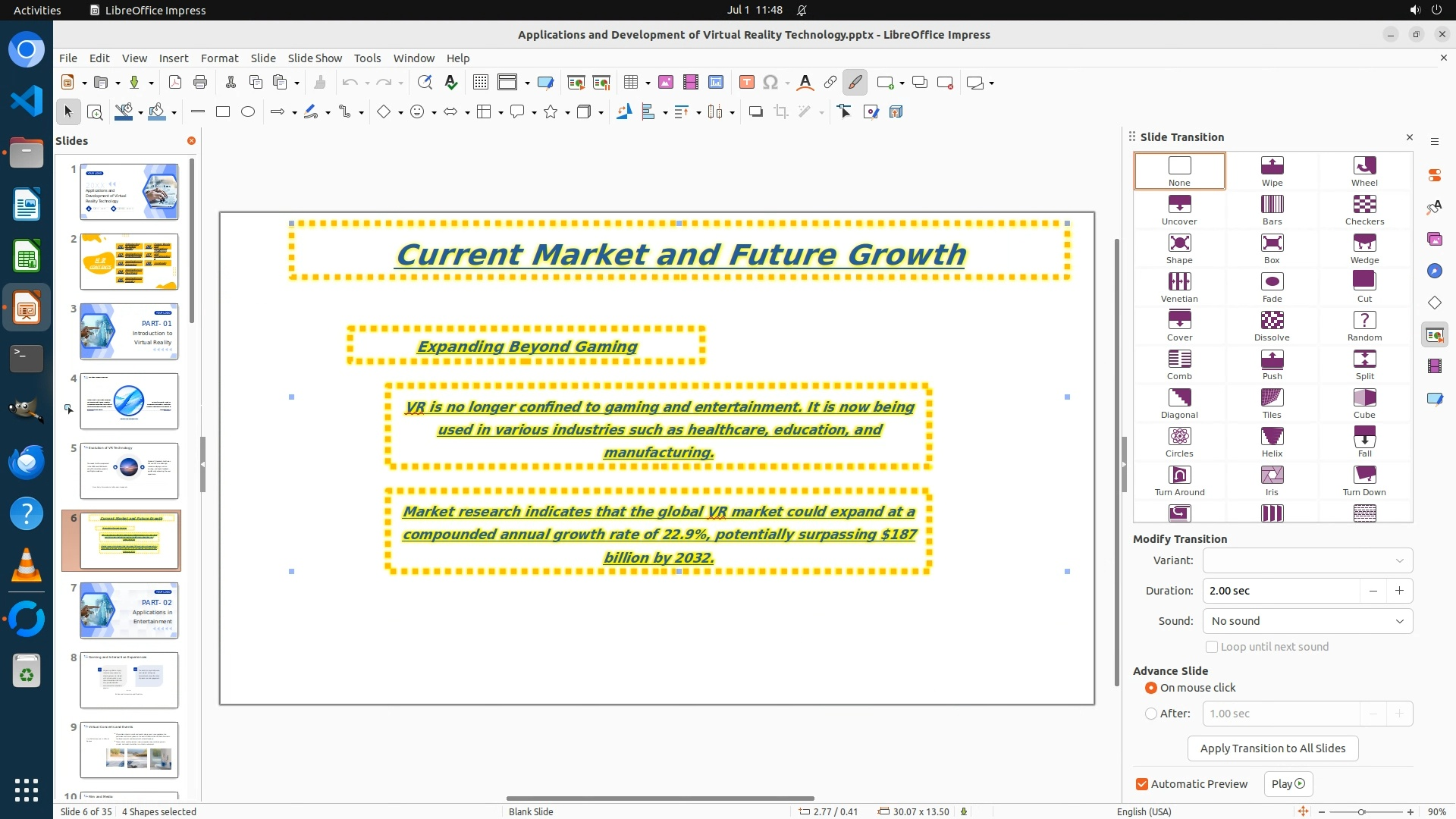Image resolution: width=1456 pixels, height=819 pixels.
Task: Open the Stars and Banners shapes dropdown arrow
Action: (x=567, y=112)
